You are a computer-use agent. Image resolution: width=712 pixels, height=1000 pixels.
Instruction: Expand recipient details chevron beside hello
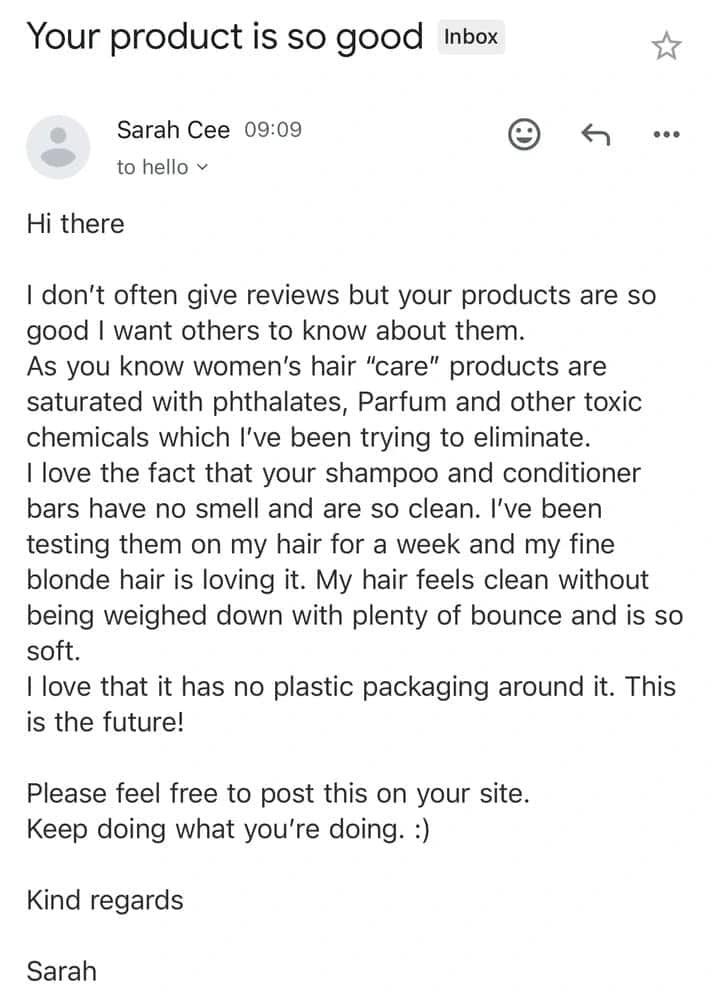coord(202,168)
